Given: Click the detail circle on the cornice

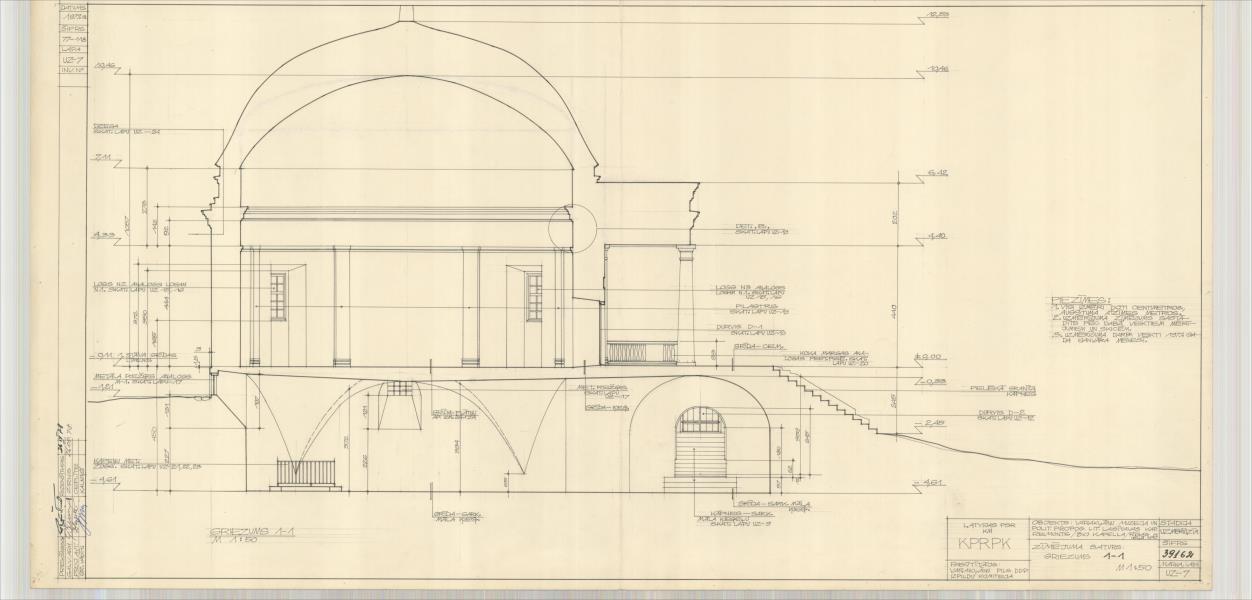Looking at the screenshot, I should pos(573,229).
